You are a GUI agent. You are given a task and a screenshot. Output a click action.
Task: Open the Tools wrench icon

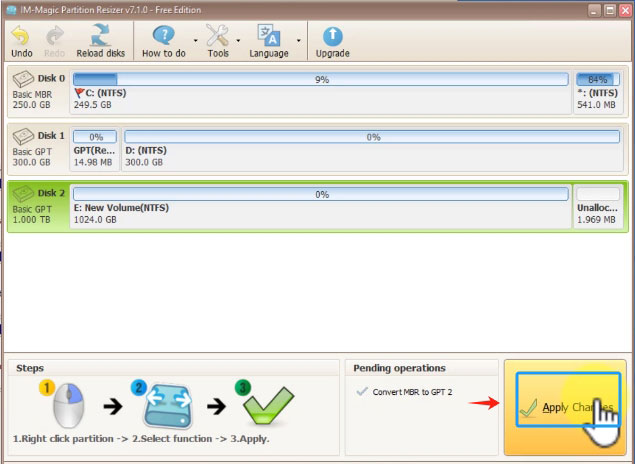point(218,36)
